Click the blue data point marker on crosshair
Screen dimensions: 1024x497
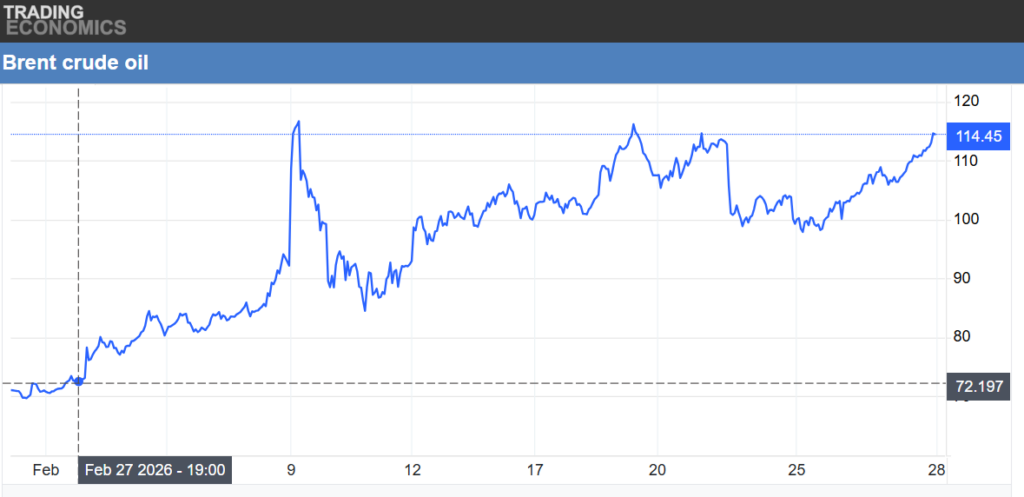[78, 382]
